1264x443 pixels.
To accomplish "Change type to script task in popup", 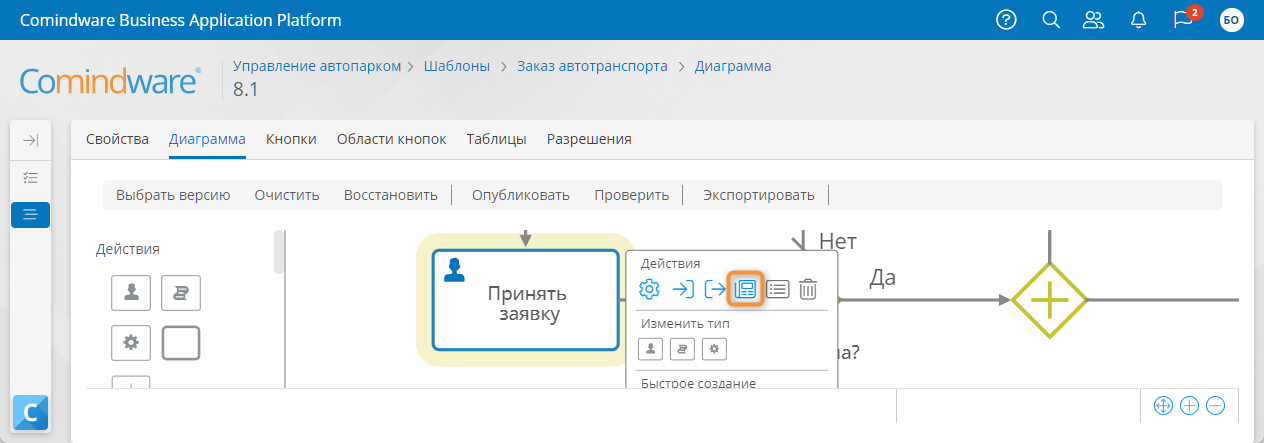I will click(682, 349).
